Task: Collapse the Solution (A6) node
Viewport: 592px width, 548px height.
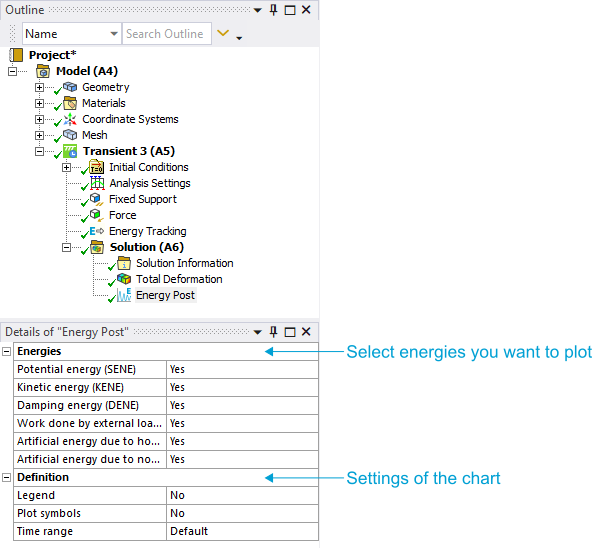Action: (66, 247)
